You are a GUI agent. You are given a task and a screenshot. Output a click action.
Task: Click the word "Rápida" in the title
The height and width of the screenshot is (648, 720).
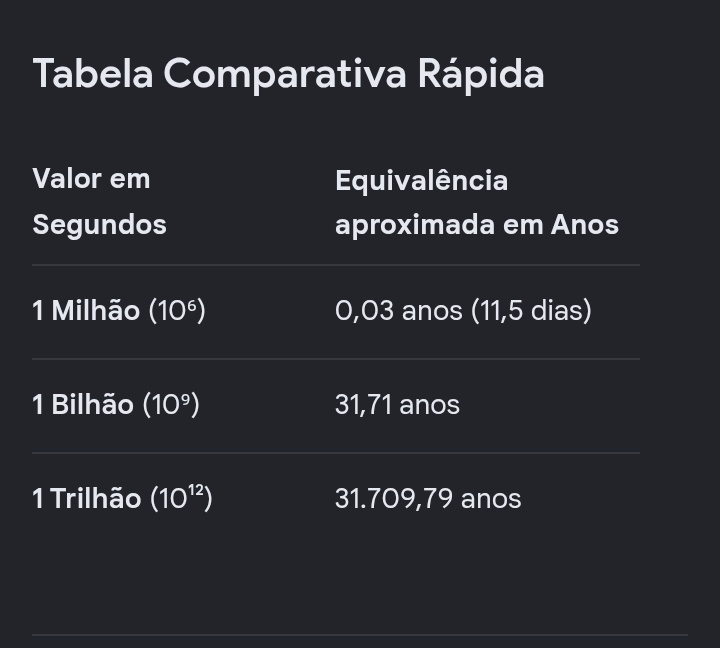[481, 73]
